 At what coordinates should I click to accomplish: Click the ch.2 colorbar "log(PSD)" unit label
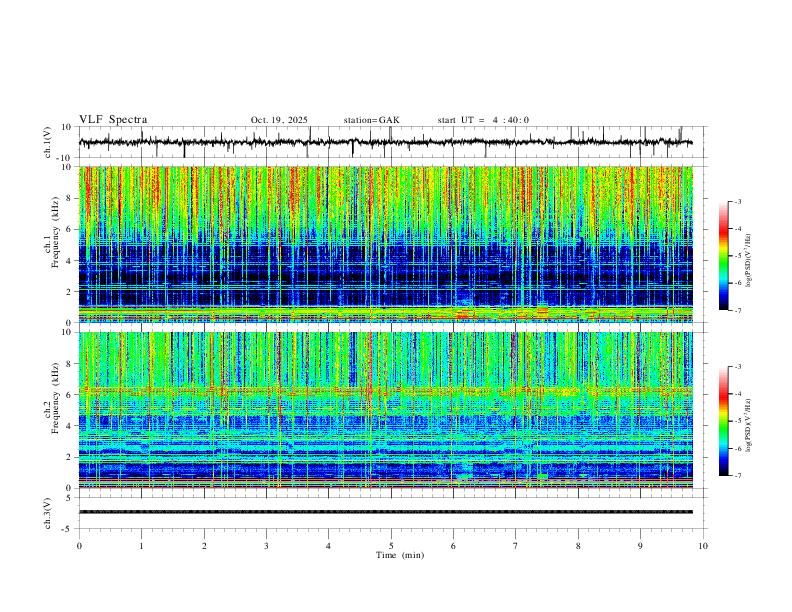pos(750,425)
